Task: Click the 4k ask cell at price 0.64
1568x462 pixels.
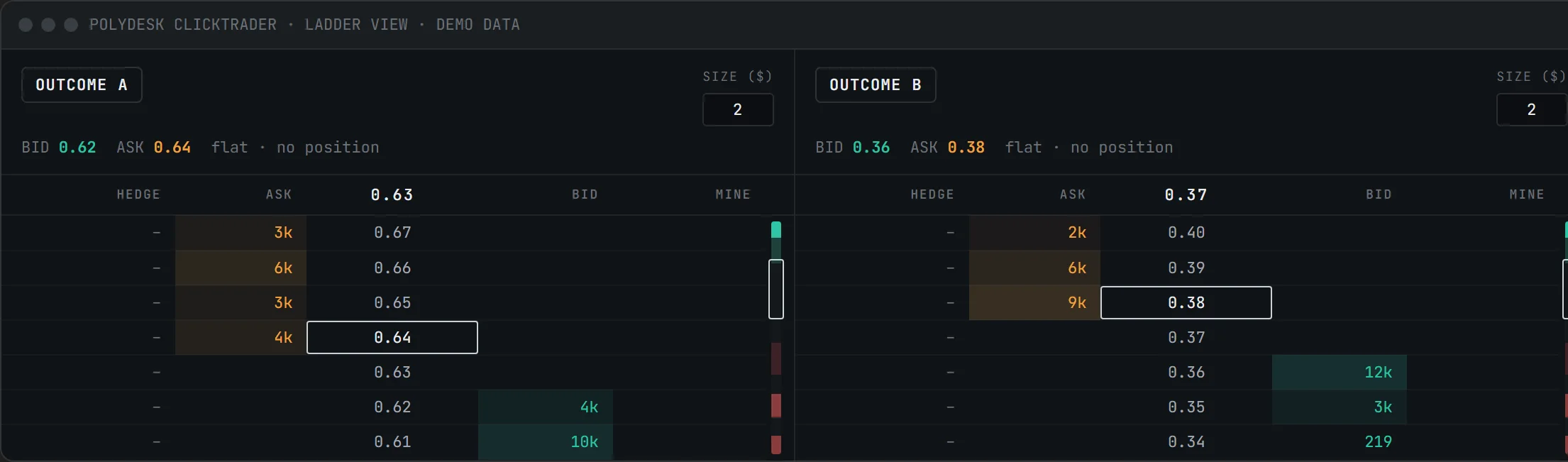Action: [x=241, y=337]
